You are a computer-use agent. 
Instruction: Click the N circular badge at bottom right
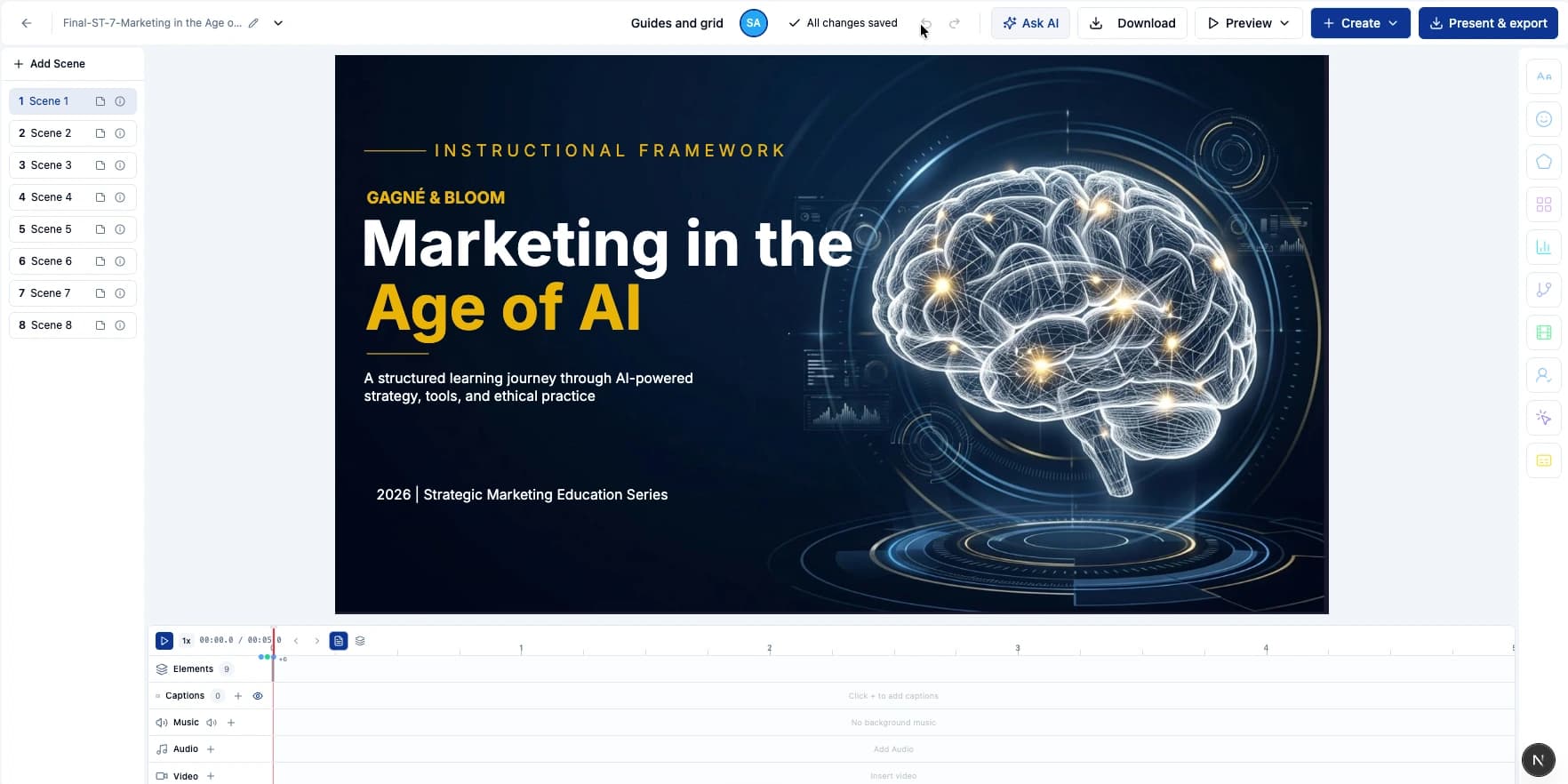1539,760
